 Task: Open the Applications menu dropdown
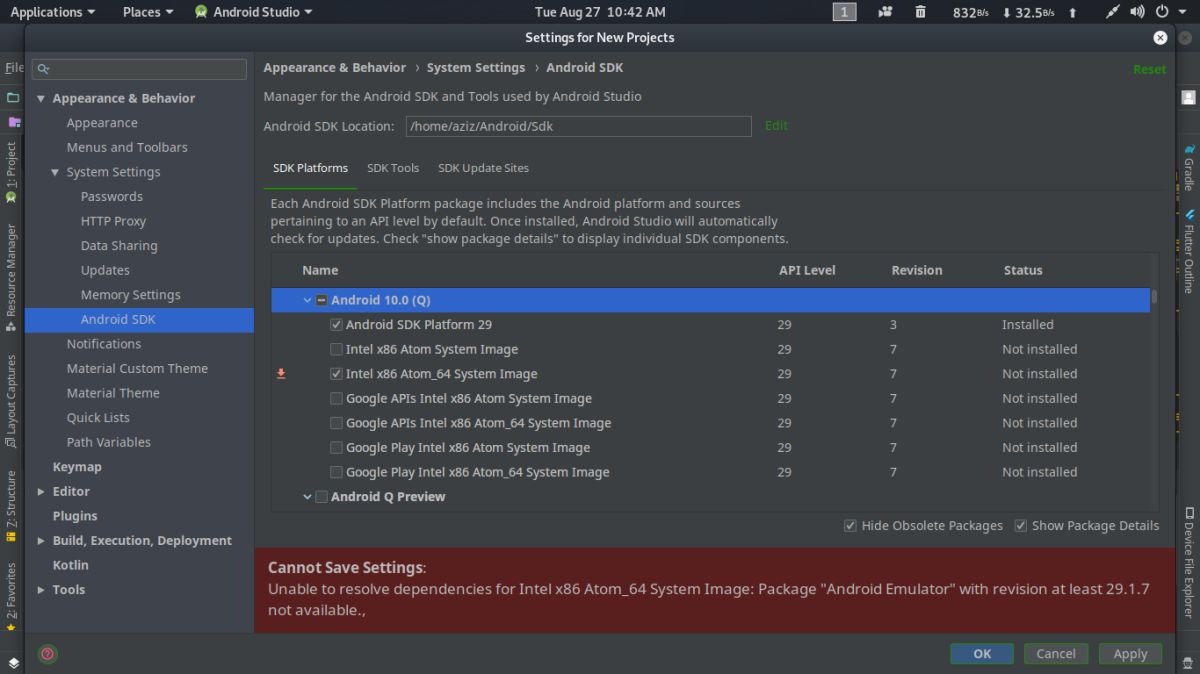click(52, 12)
